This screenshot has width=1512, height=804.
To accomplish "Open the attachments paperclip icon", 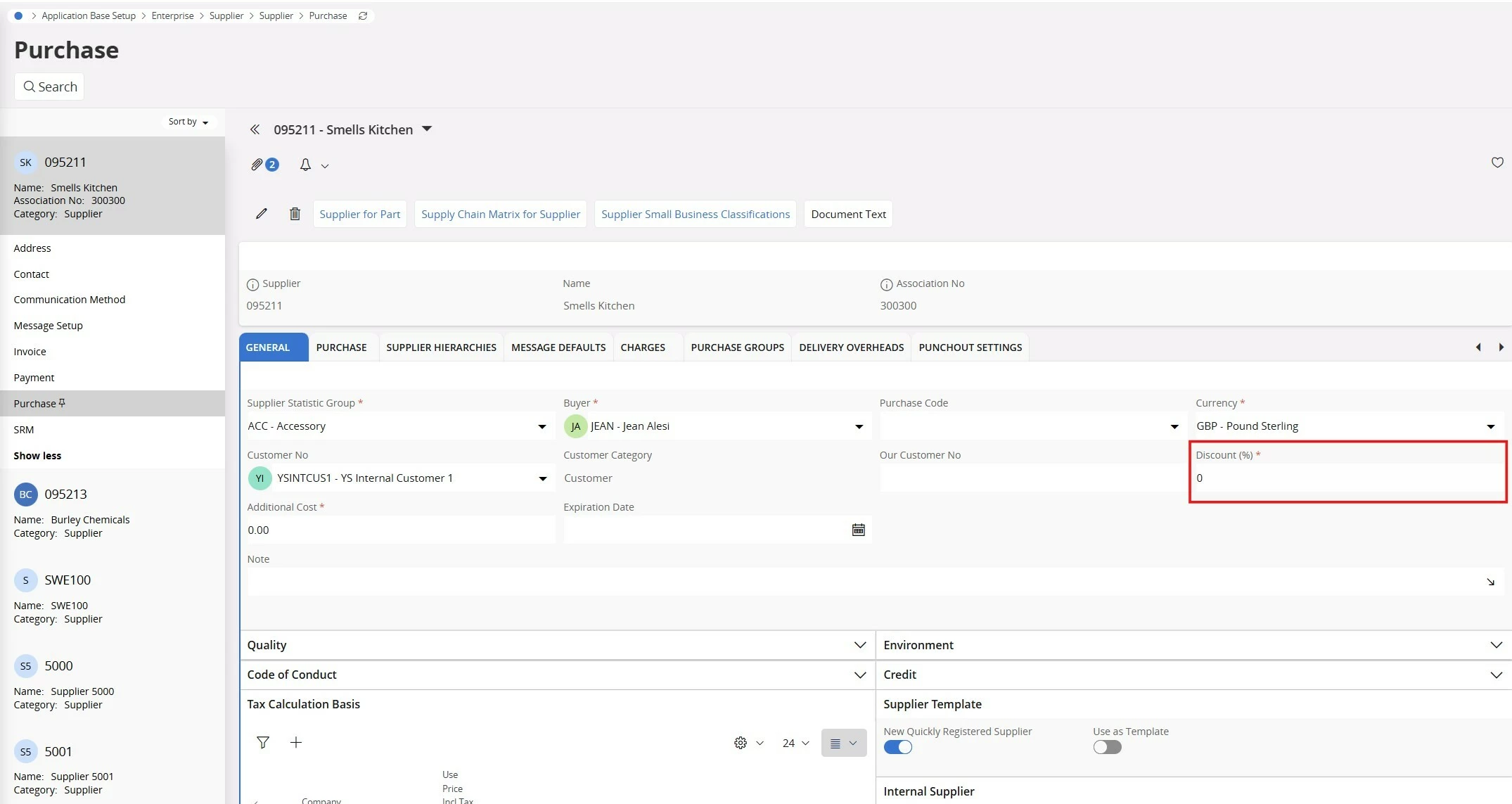I will 257,165.
